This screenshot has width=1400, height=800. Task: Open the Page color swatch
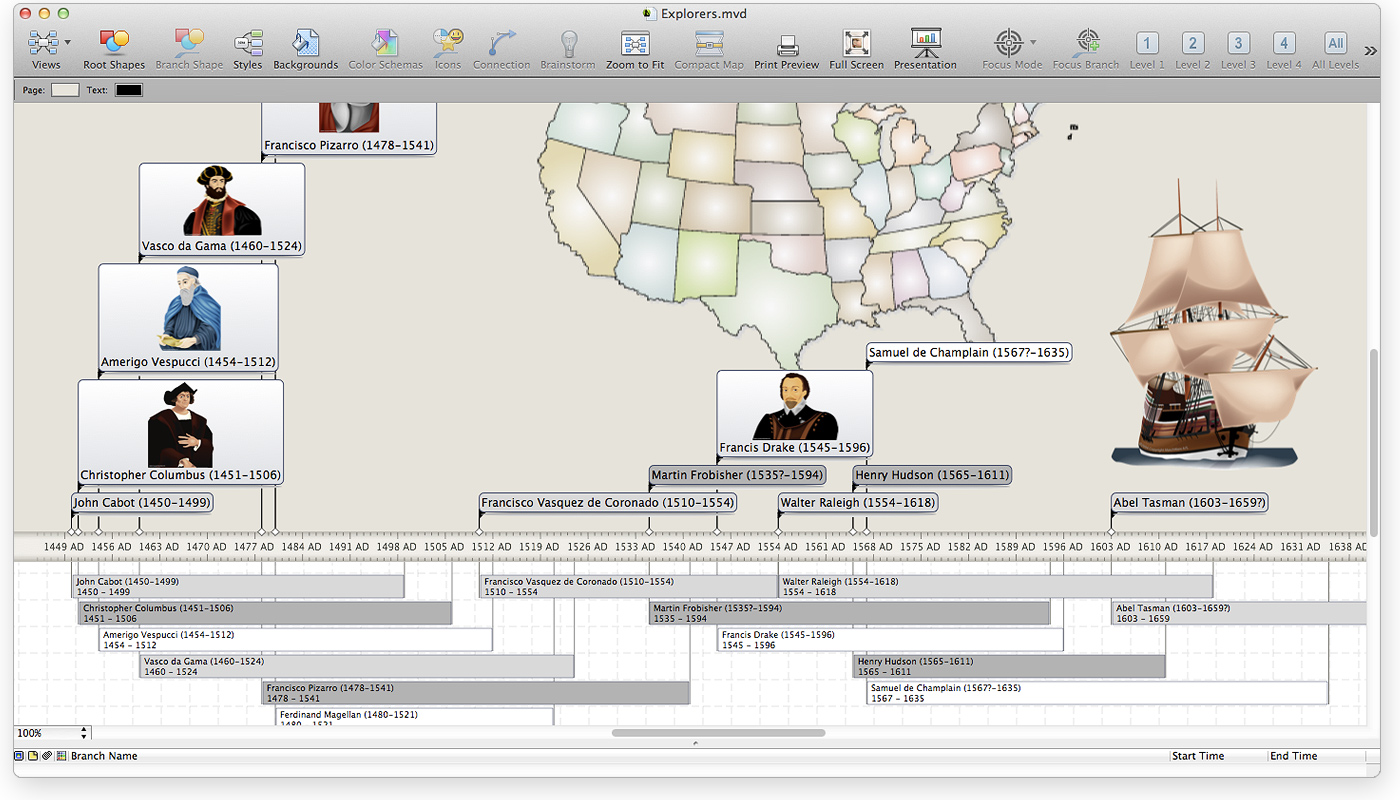[x=64, y=90]
